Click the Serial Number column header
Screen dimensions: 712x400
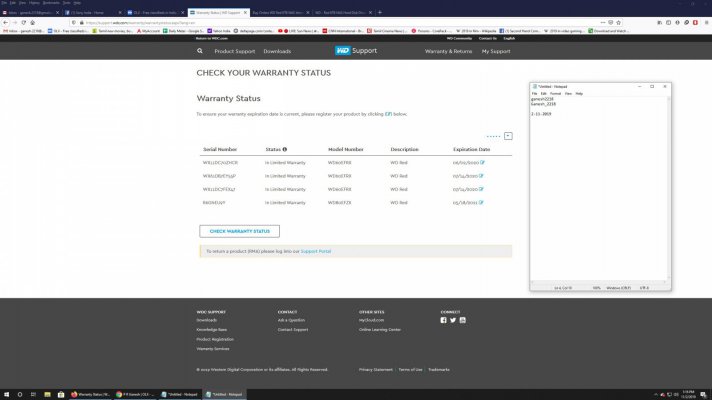click(x=220, y=149)
